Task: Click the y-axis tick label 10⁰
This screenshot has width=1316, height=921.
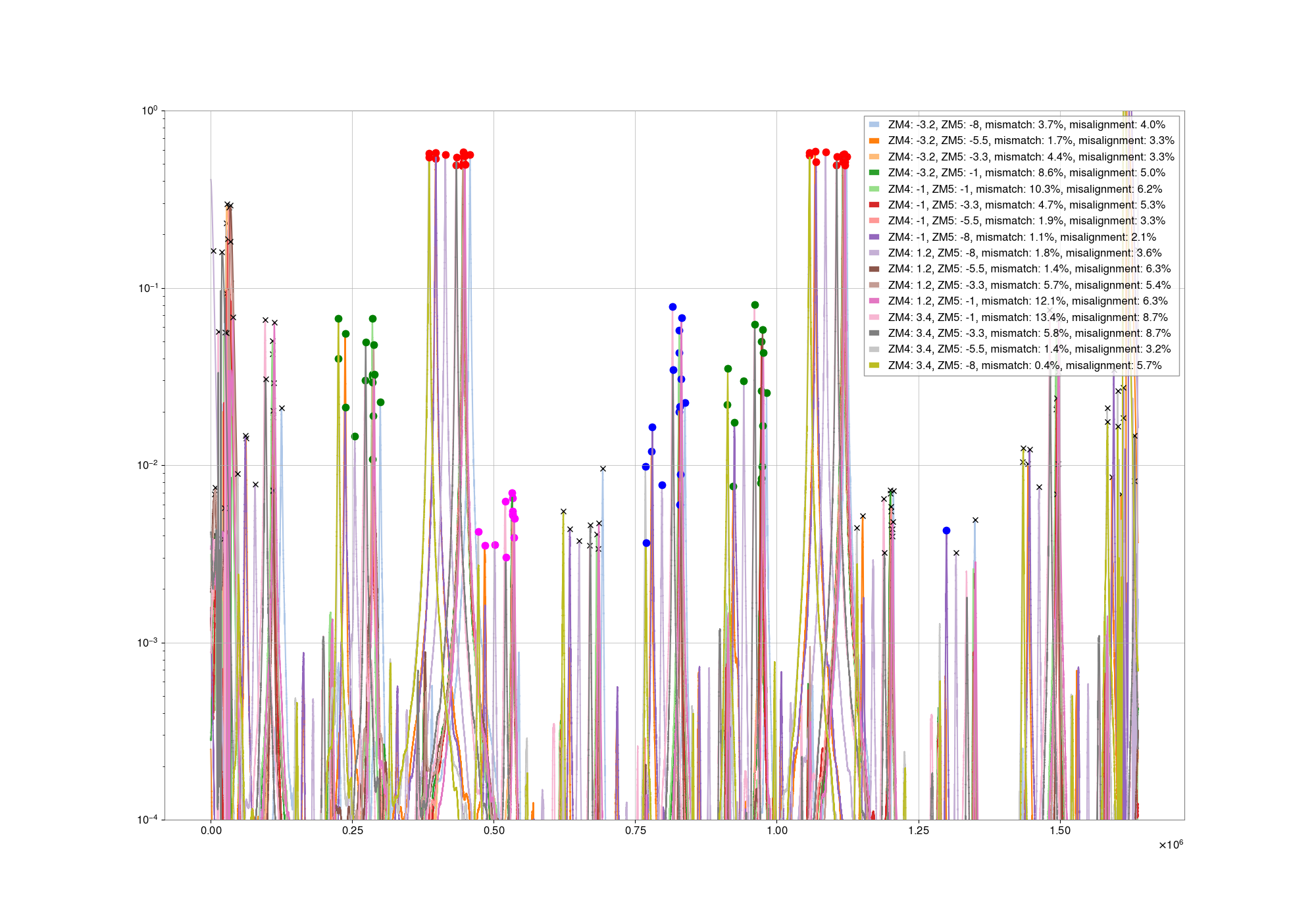Action: tap(149, 111)
